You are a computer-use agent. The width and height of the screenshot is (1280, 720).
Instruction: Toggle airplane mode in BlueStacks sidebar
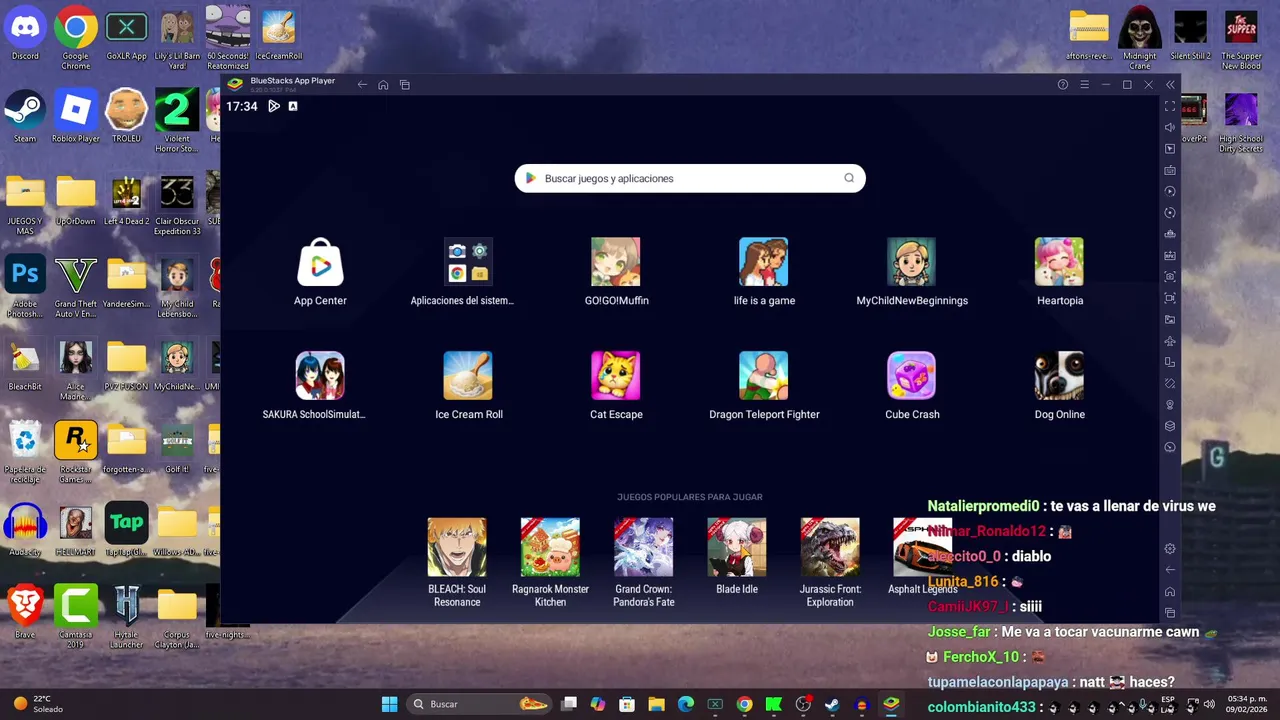coord(1170,341)
